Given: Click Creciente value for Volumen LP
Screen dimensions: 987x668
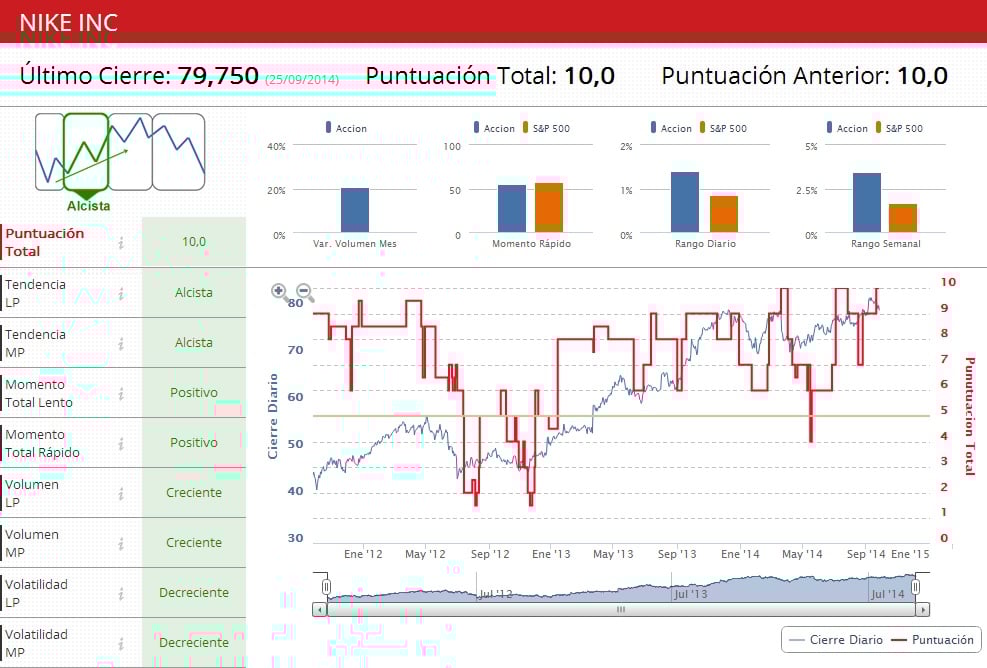Looking at the screenshot, I should (194, 493).
